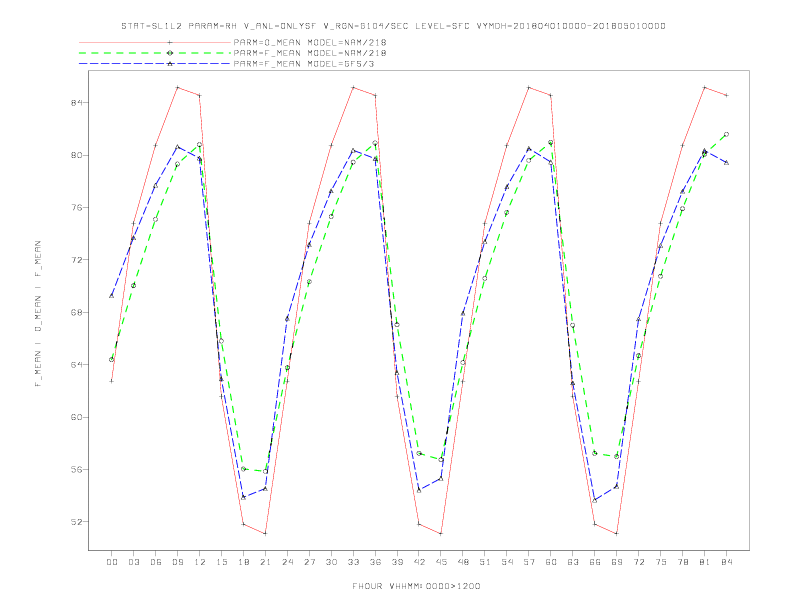The image size is (792, 612).
Task: Click x-axis tick label 69
Action: [617, 562]
